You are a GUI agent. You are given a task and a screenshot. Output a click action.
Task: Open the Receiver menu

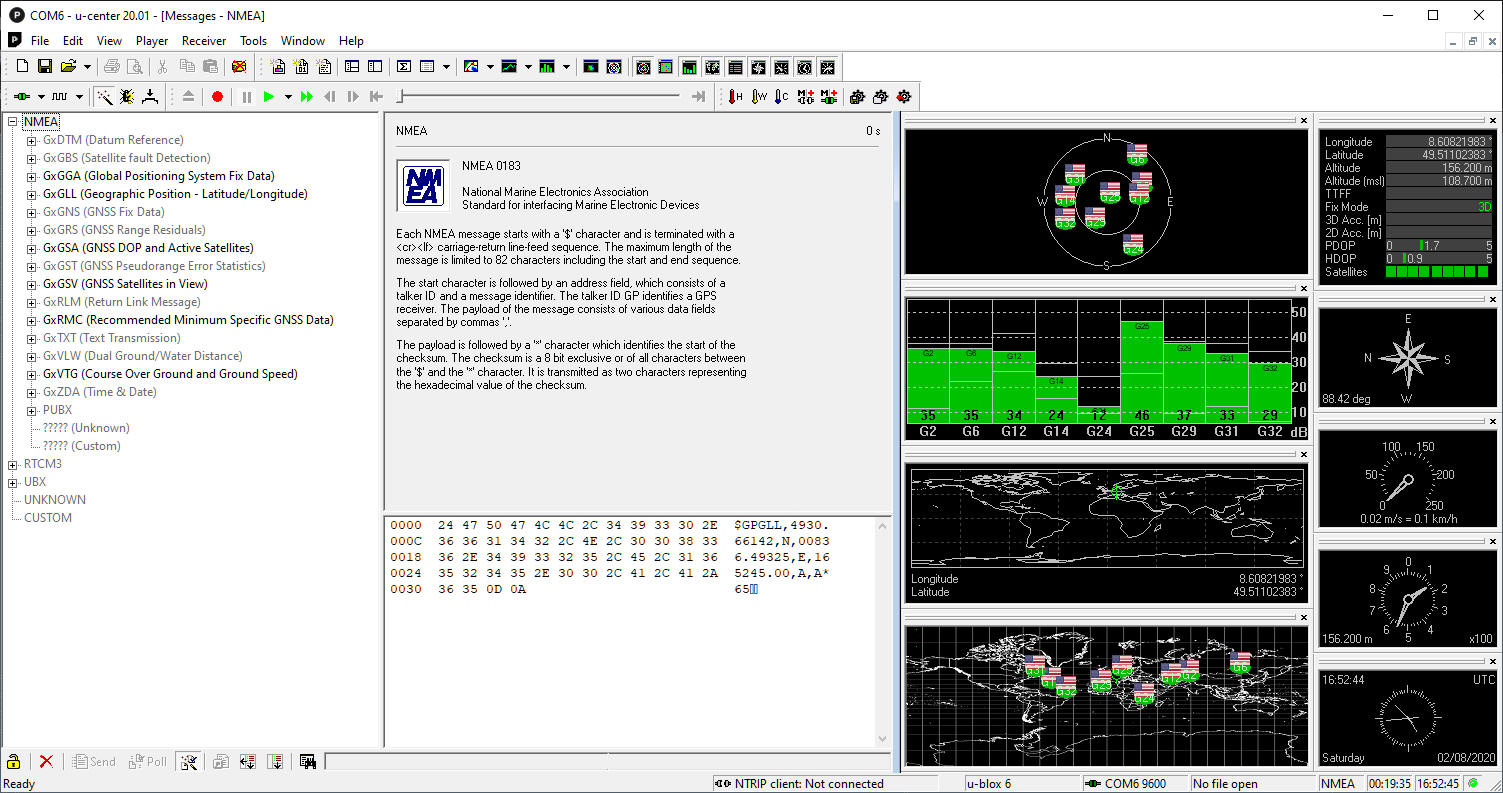coord(204,41)
